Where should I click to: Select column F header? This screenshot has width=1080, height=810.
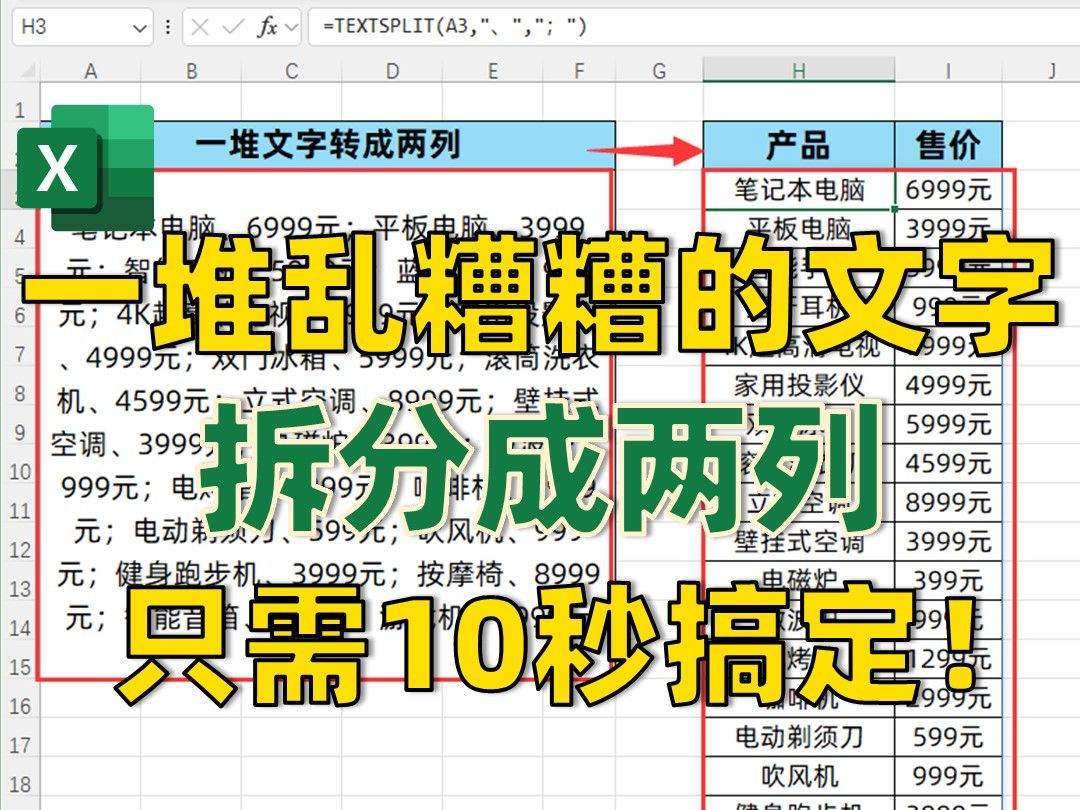[x=579, y=70]
